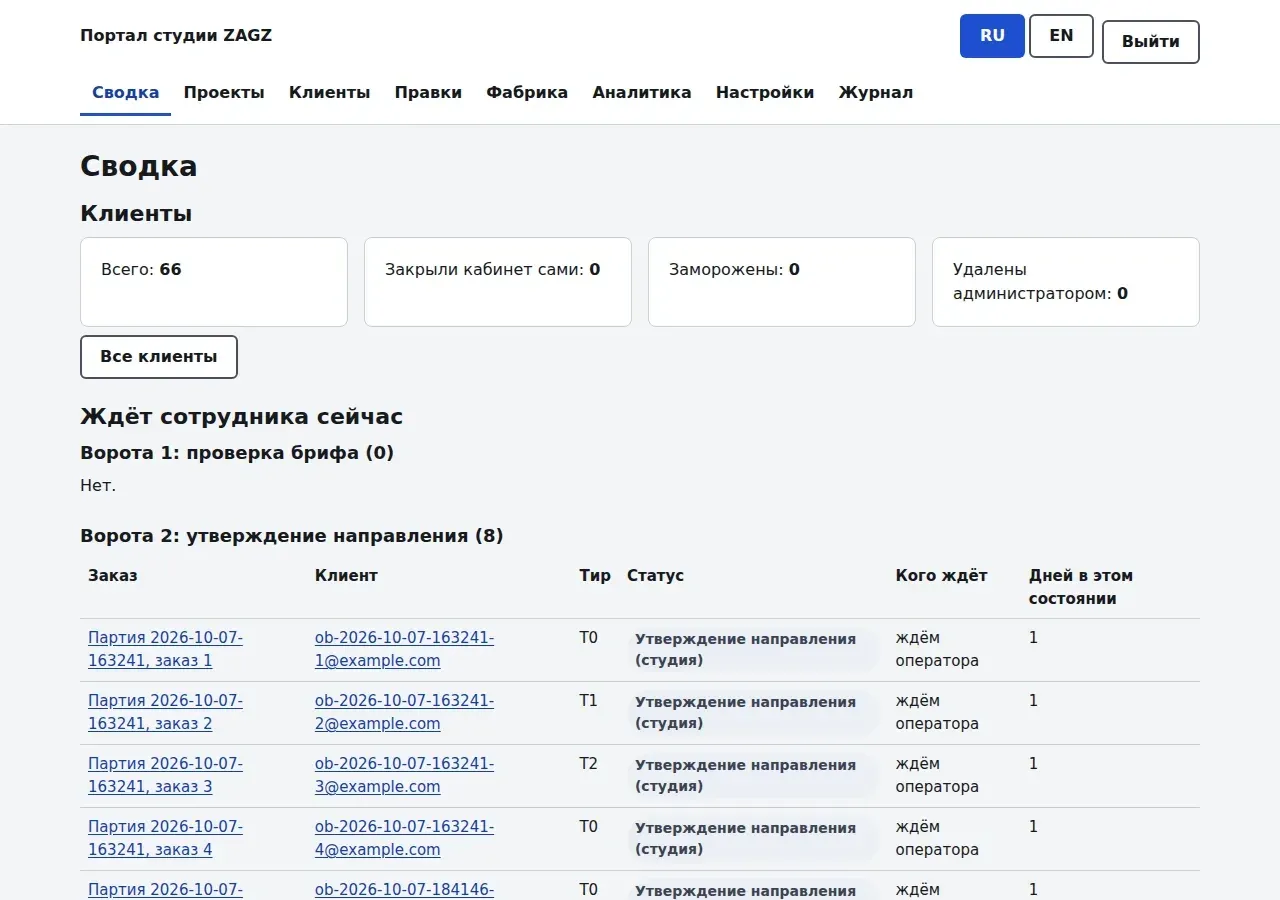This screenshot has width=1280, height=900.
Task: Switch the portal language to EN
Action: (1061, 36)
